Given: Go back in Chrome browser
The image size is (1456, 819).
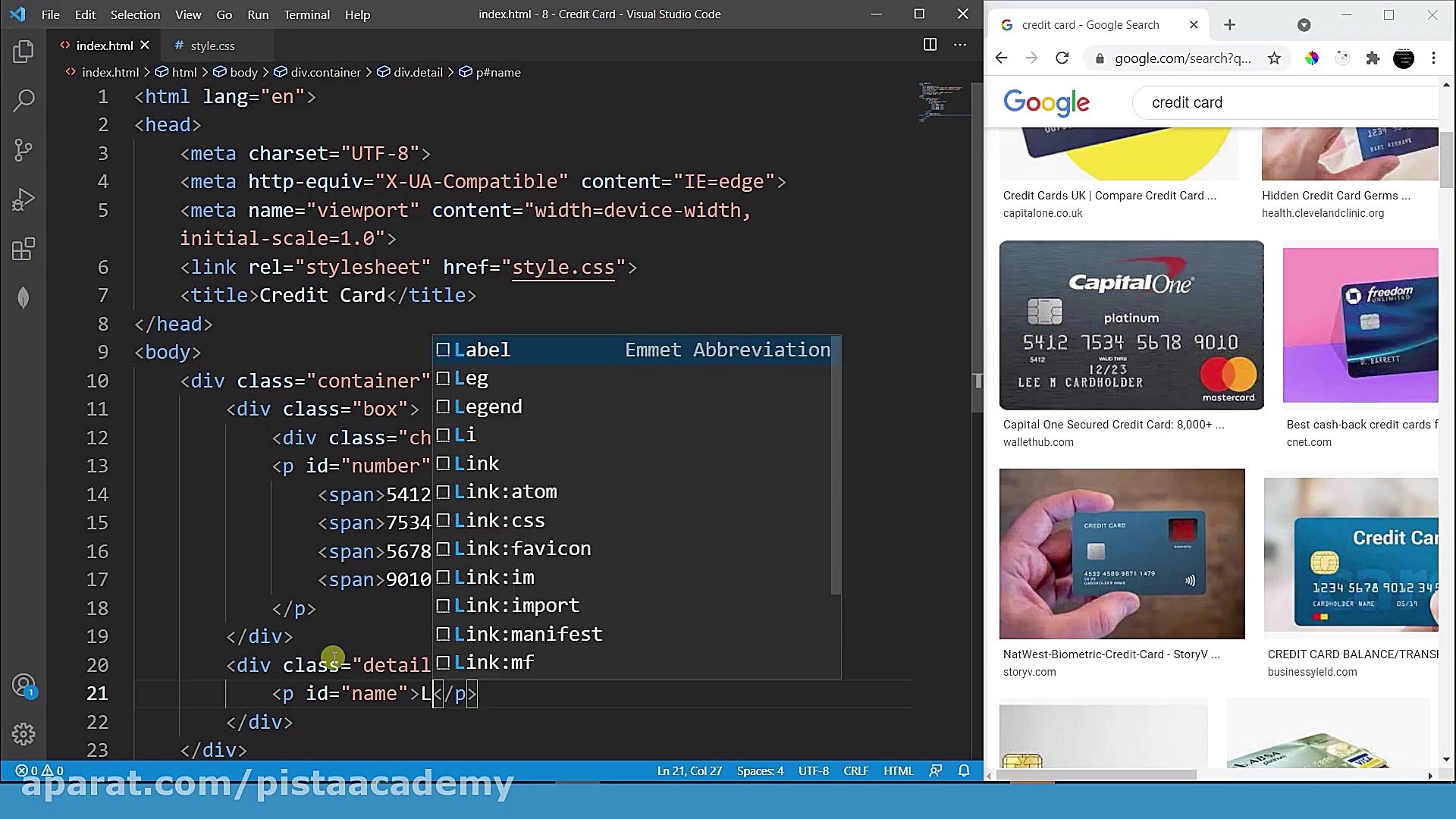Looking at the screenshot, I should pos(1001,58).
